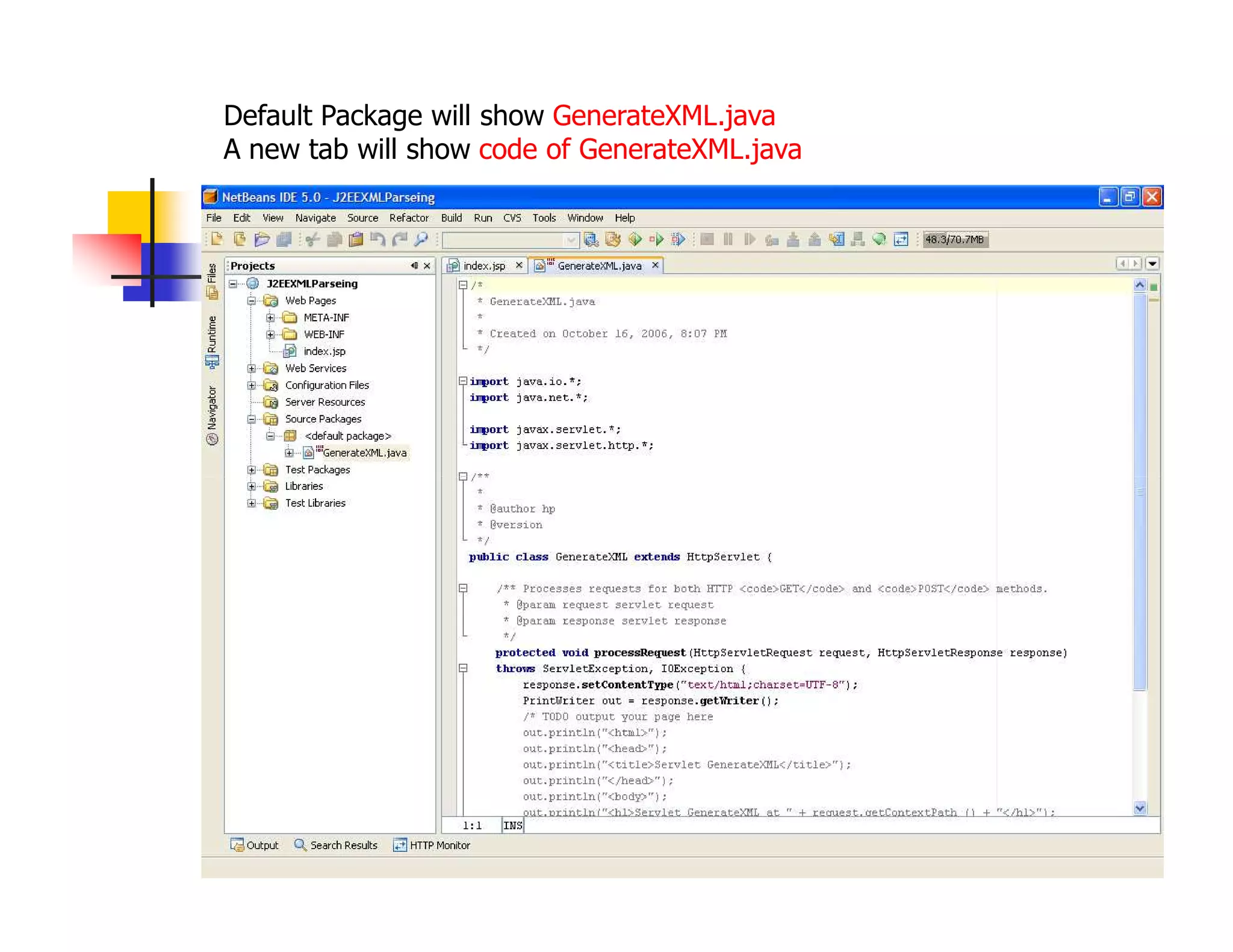The width and height of the screenshot is (1233, 952).
Task: Click the Build Main Project icon
Action: (x=591, y=240)
